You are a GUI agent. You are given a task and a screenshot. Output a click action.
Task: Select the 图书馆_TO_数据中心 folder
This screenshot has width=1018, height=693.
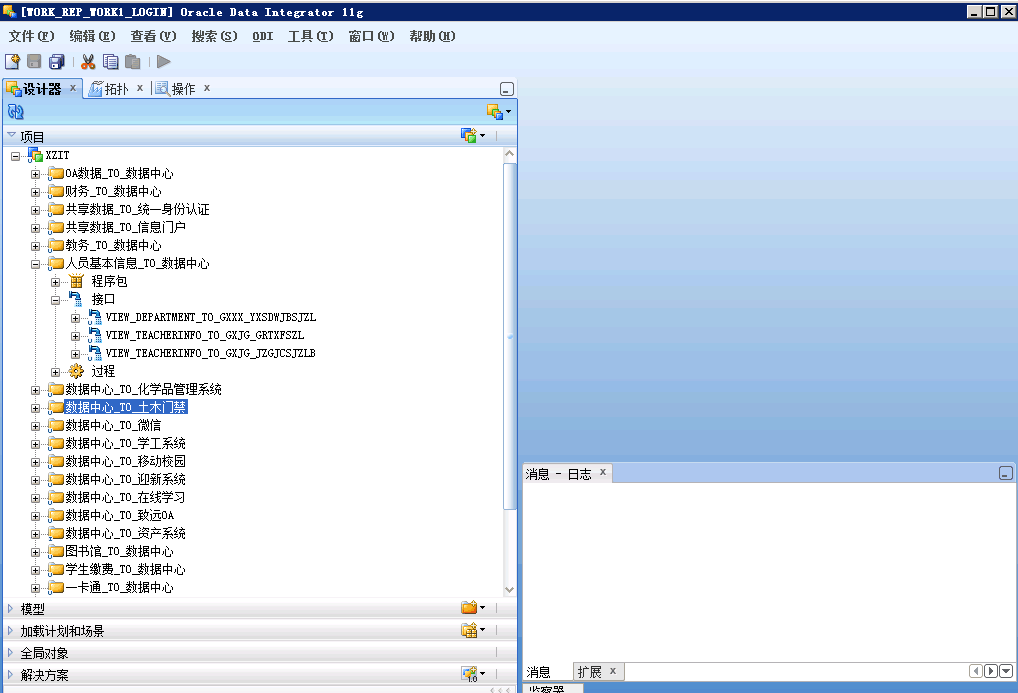click(x=119, y=551)
